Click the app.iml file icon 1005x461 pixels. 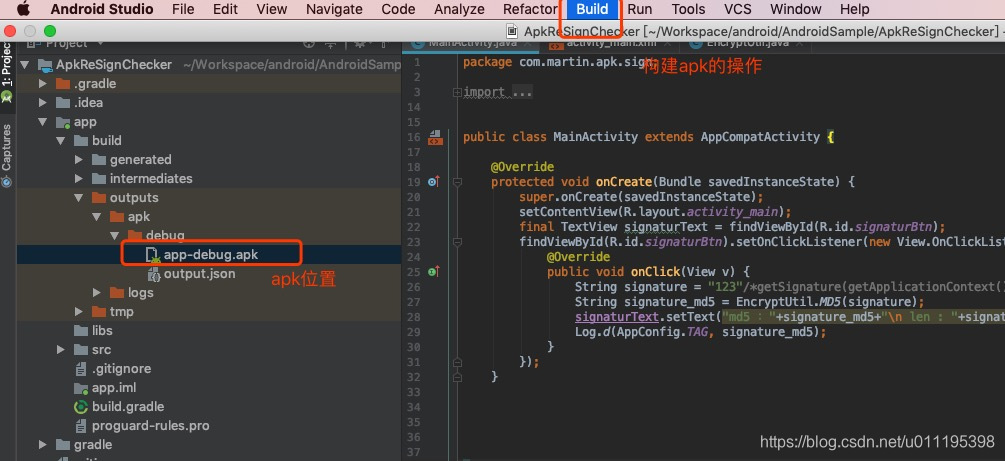click(81, 388)
